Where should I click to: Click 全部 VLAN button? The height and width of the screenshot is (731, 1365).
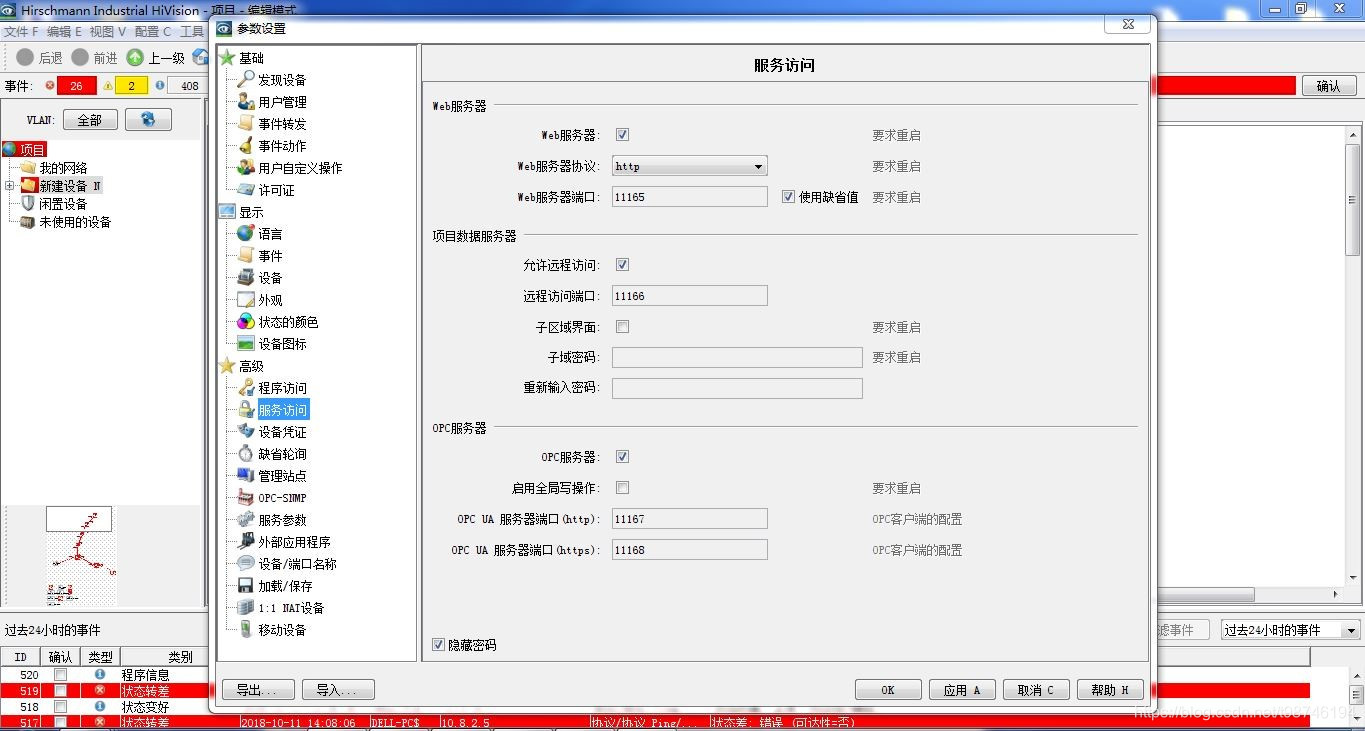[x=90, y=120]
